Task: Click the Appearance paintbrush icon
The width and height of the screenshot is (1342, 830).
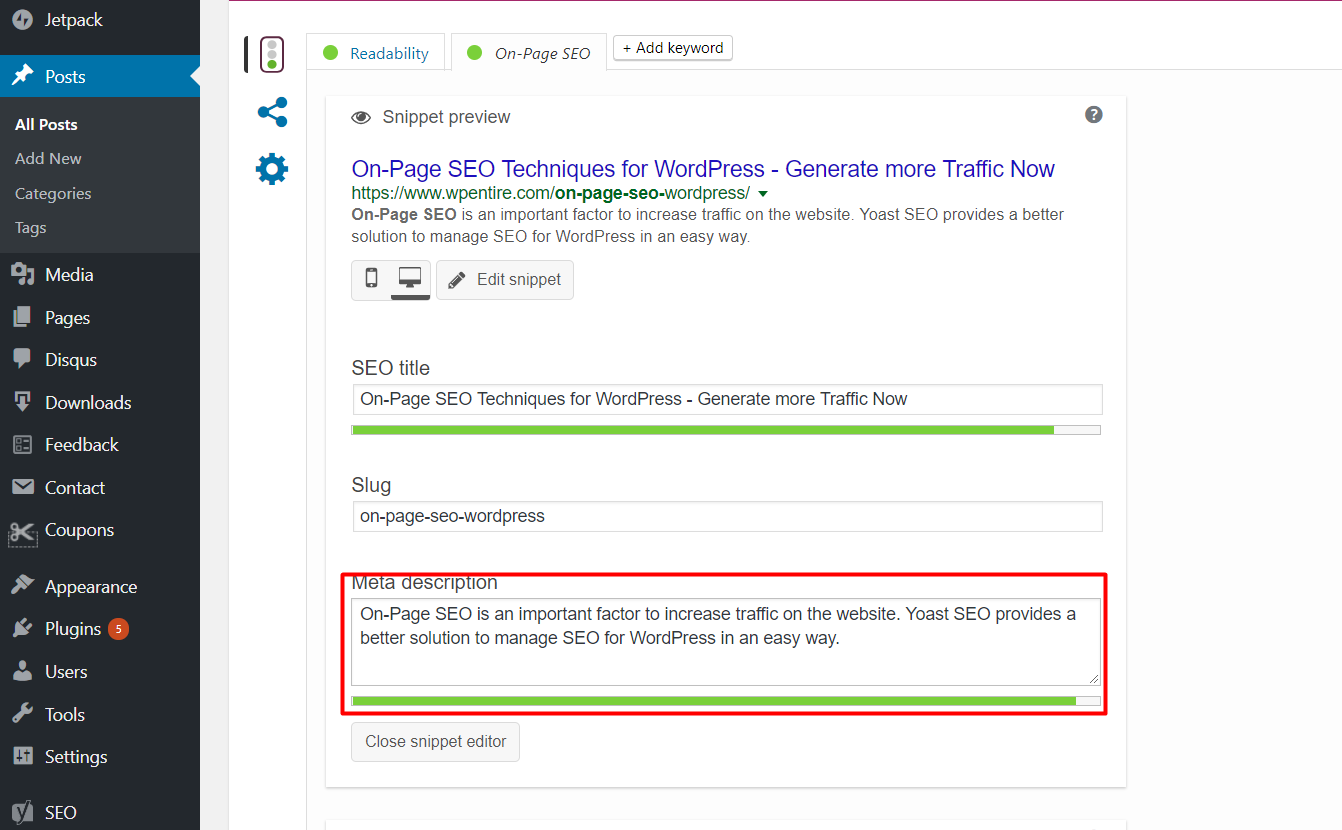Action: [22, 586]
